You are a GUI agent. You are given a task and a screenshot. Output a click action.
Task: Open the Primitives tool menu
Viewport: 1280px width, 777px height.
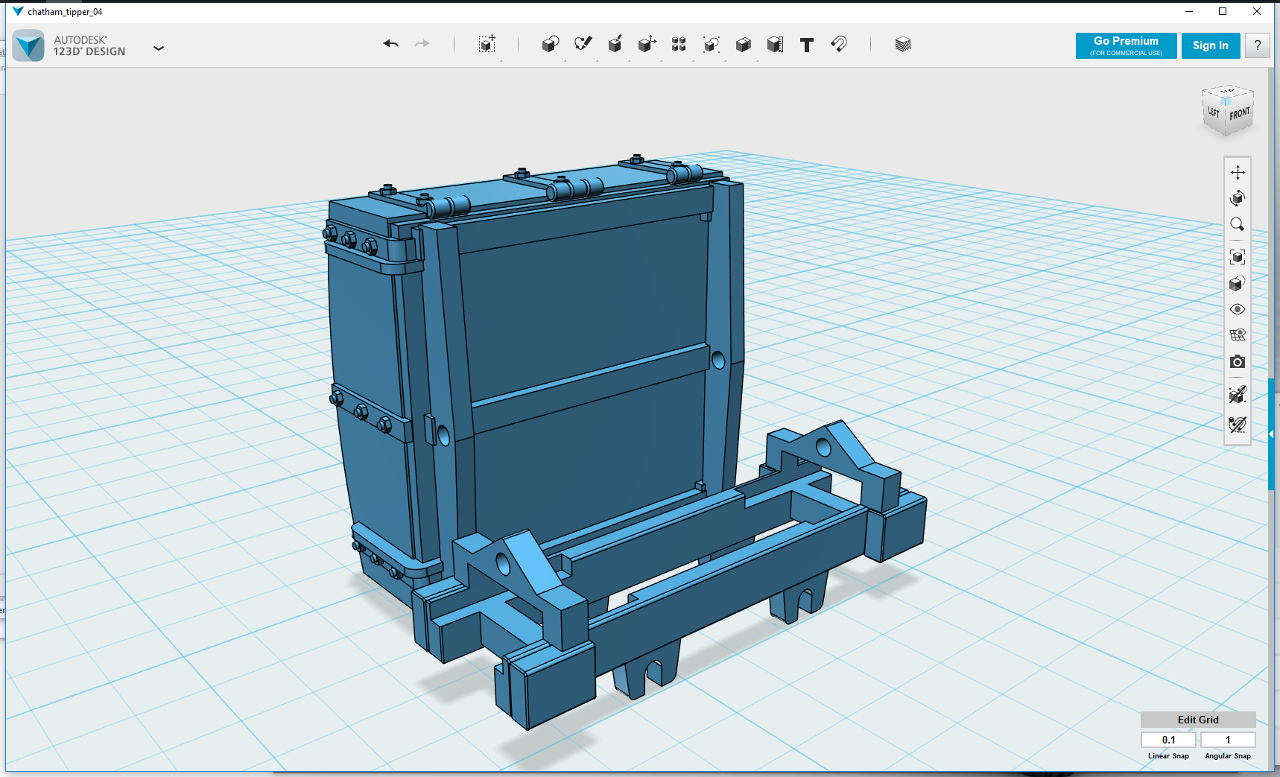[550, 44]
